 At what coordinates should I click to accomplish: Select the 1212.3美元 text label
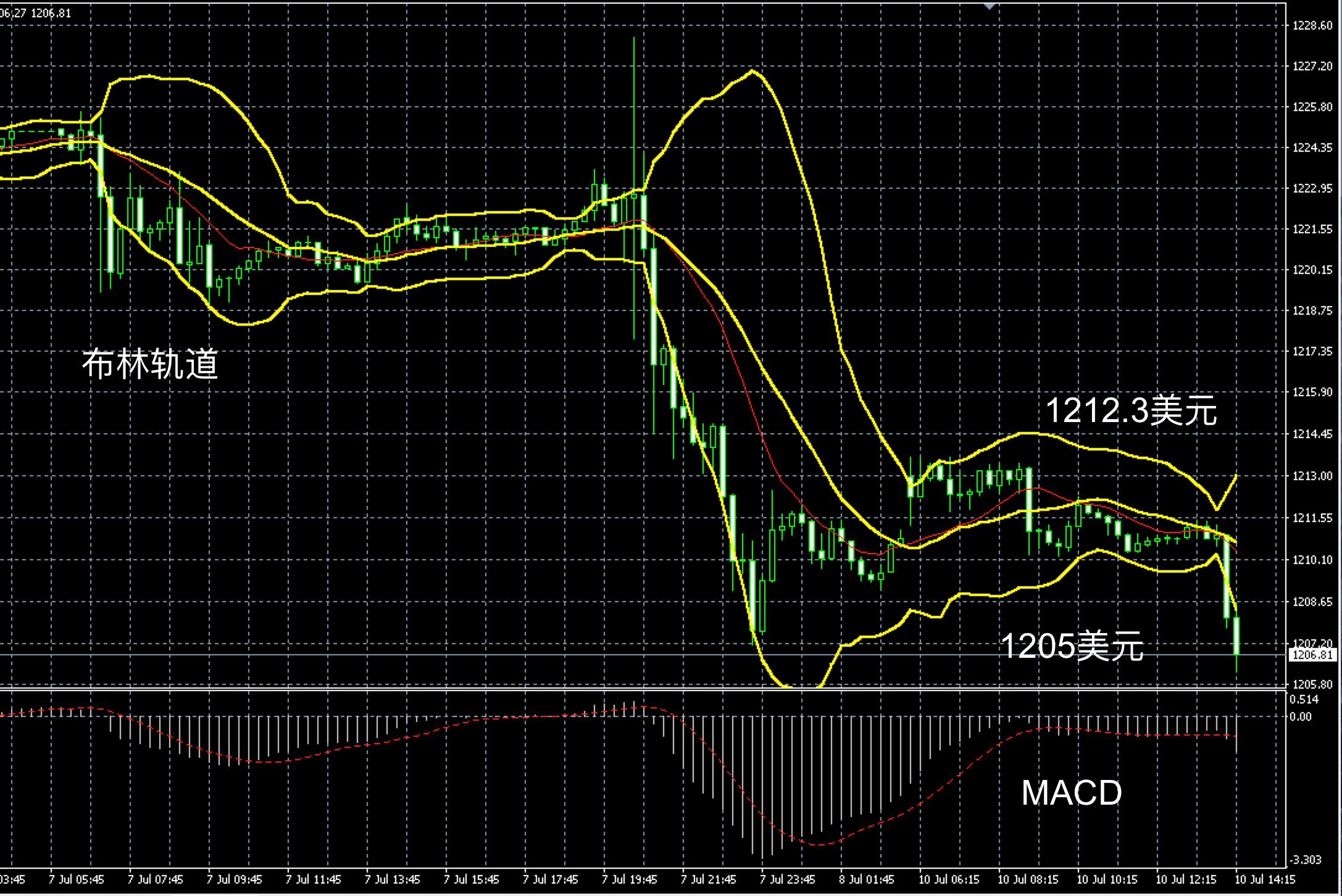[1131, 411]
